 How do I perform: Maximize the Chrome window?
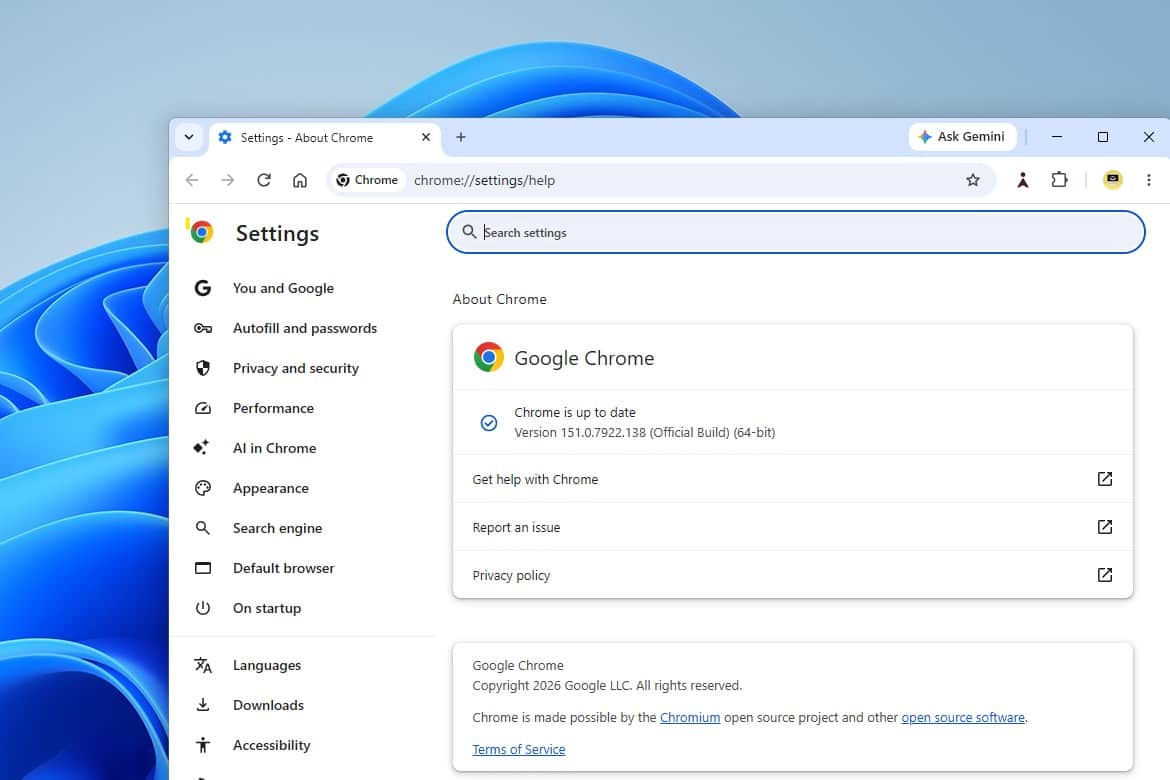pyautogui.click(x=1103, y=137)
